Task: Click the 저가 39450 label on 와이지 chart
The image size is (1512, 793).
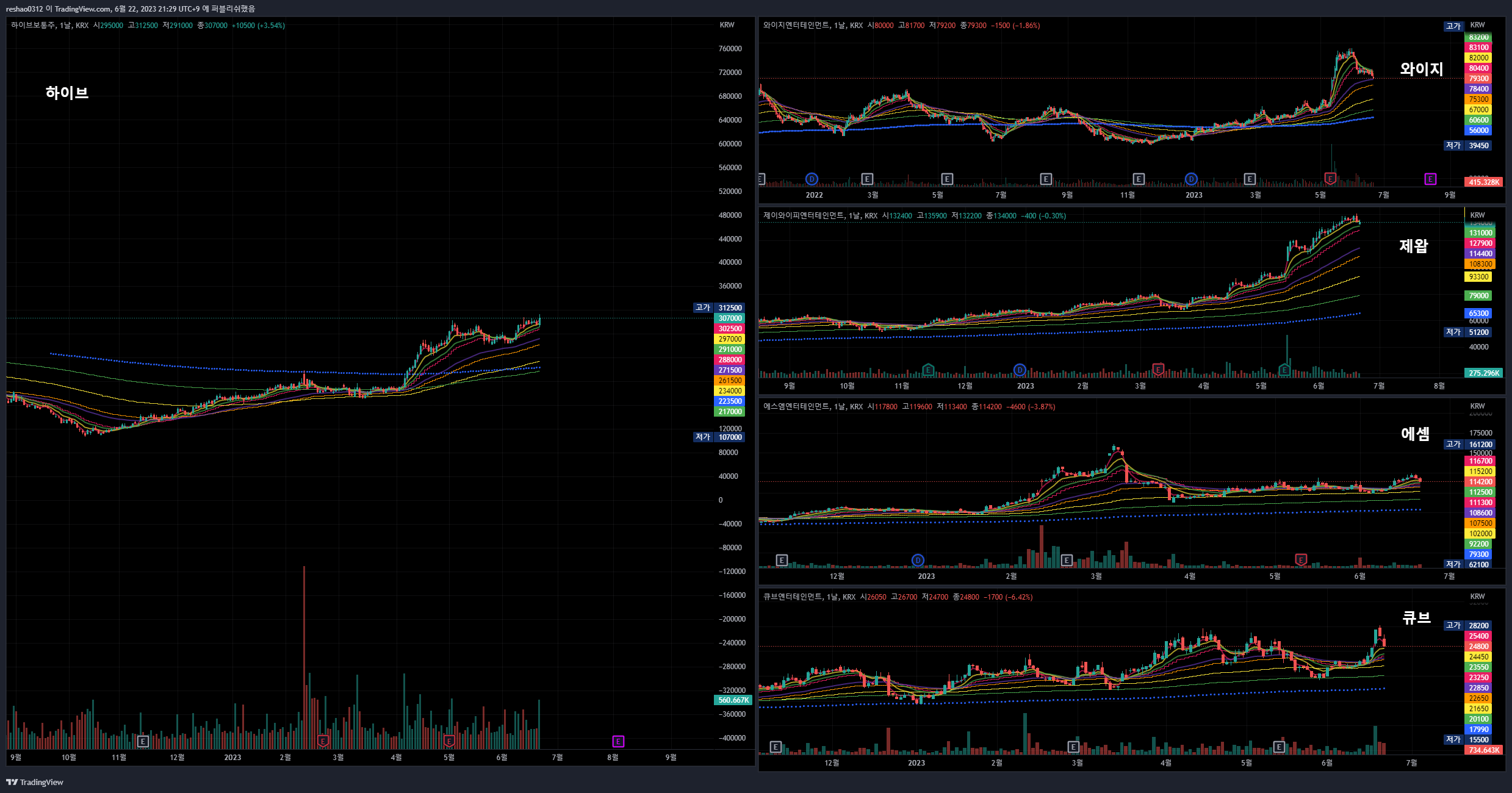Action: (x=1467, y=146)
